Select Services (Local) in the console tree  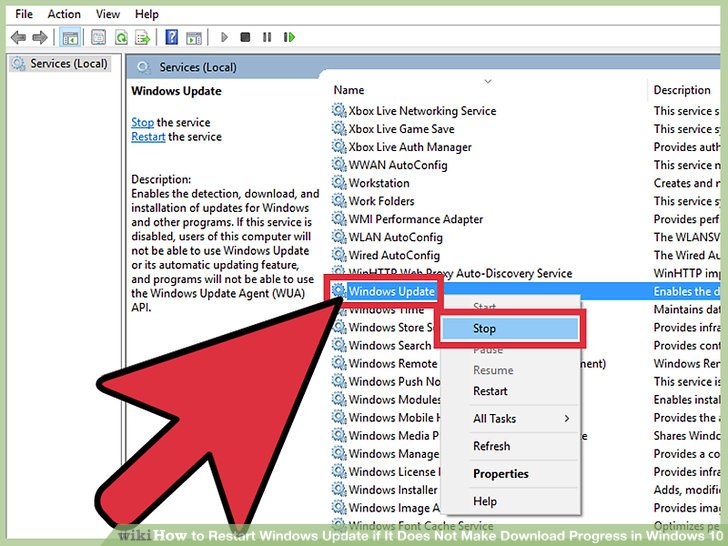pos(68,64)
